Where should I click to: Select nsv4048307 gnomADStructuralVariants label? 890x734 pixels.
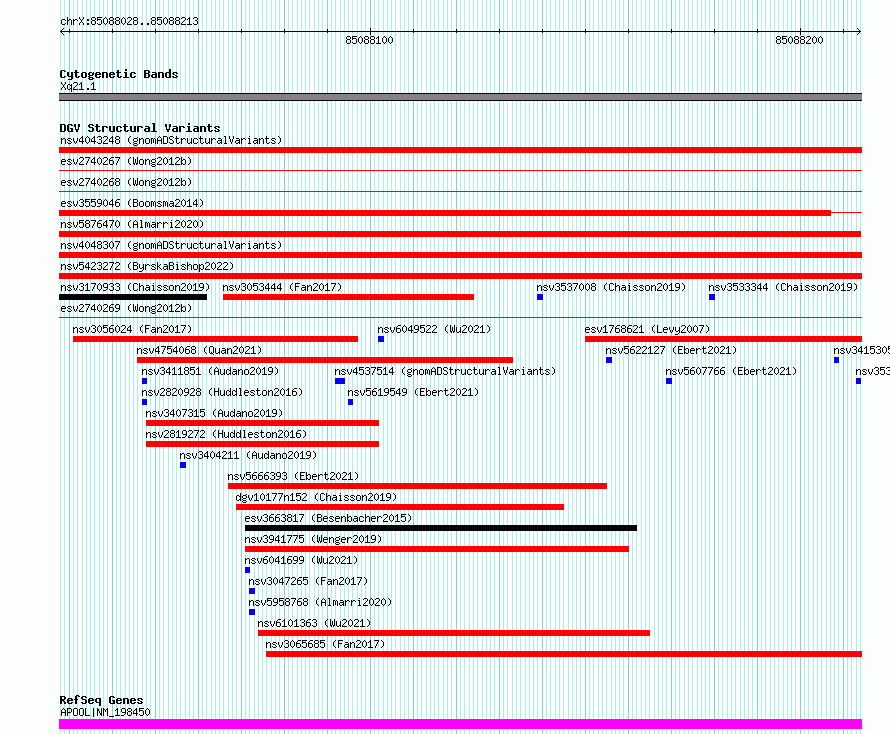[171, 245]
